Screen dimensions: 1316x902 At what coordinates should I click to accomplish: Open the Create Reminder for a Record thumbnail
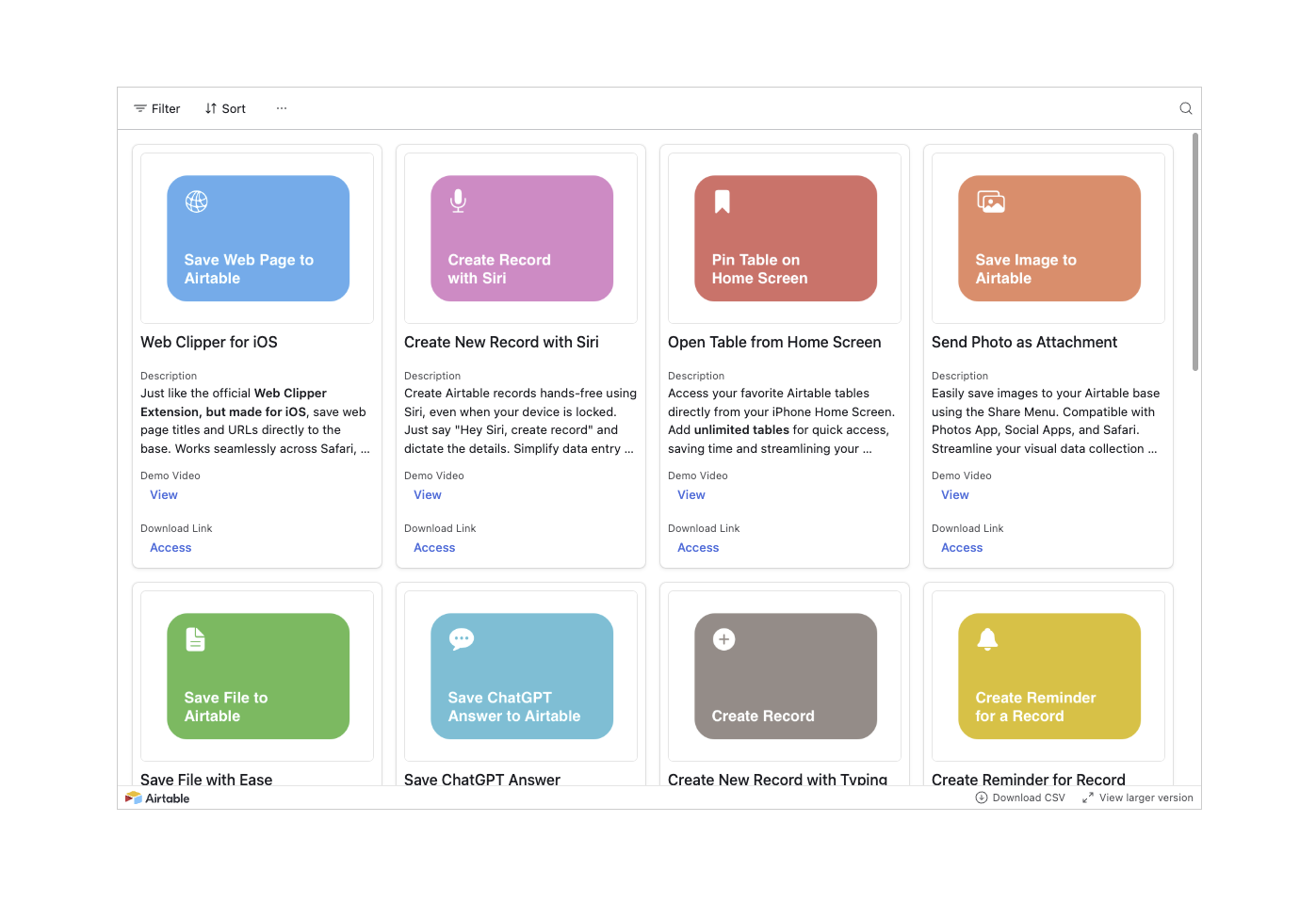click(1049, 676)
